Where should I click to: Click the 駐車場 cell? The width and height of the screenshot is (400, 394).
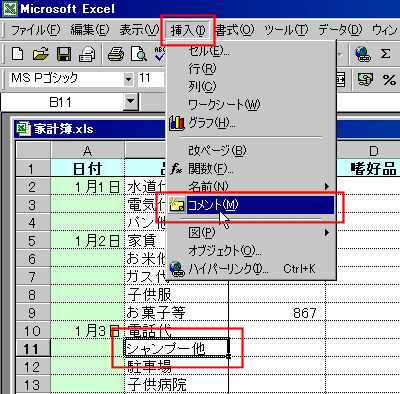coord(177,367)
